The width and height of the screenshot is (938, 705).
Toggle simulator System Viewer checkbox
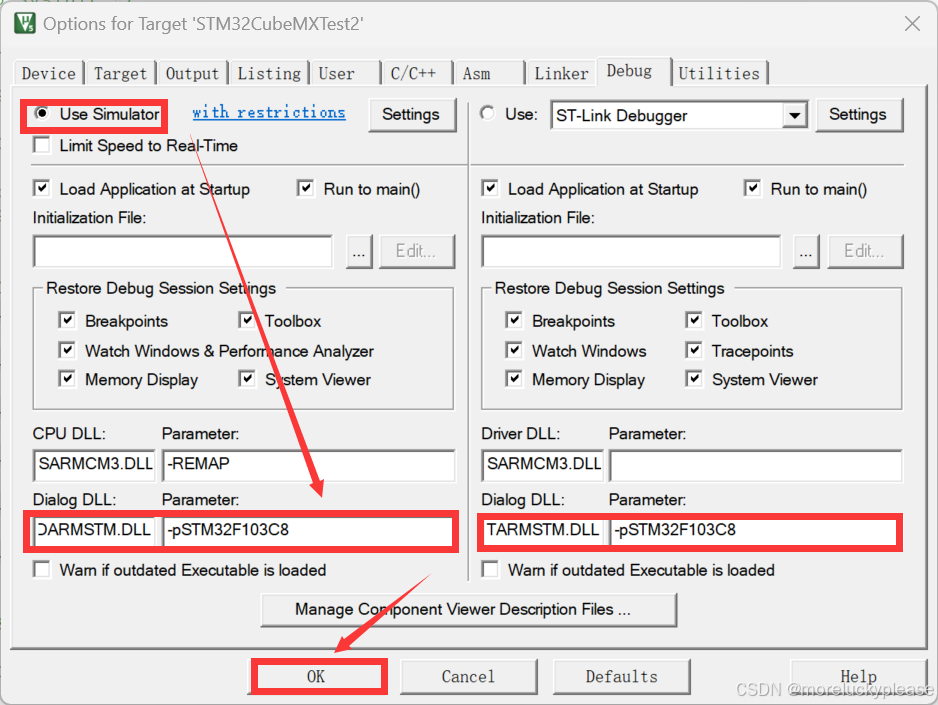pos(247,379)
